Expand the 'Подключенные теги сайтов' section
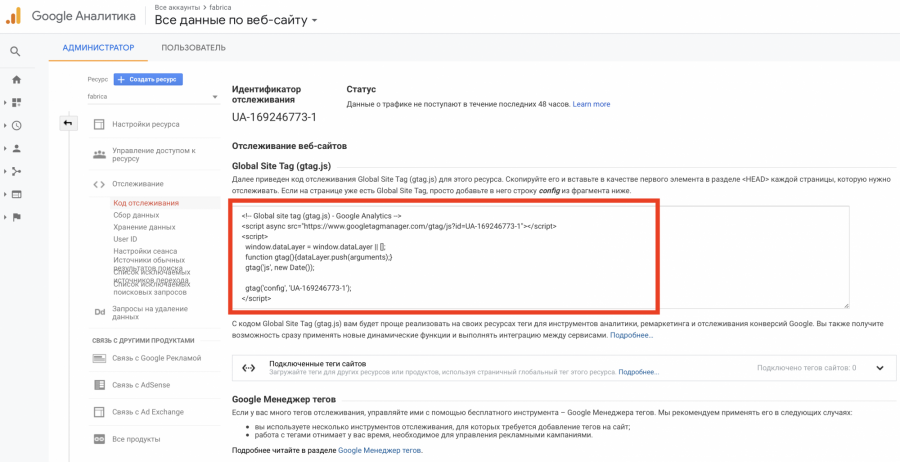This screenshot has height=462, width=900. (879, 368)
